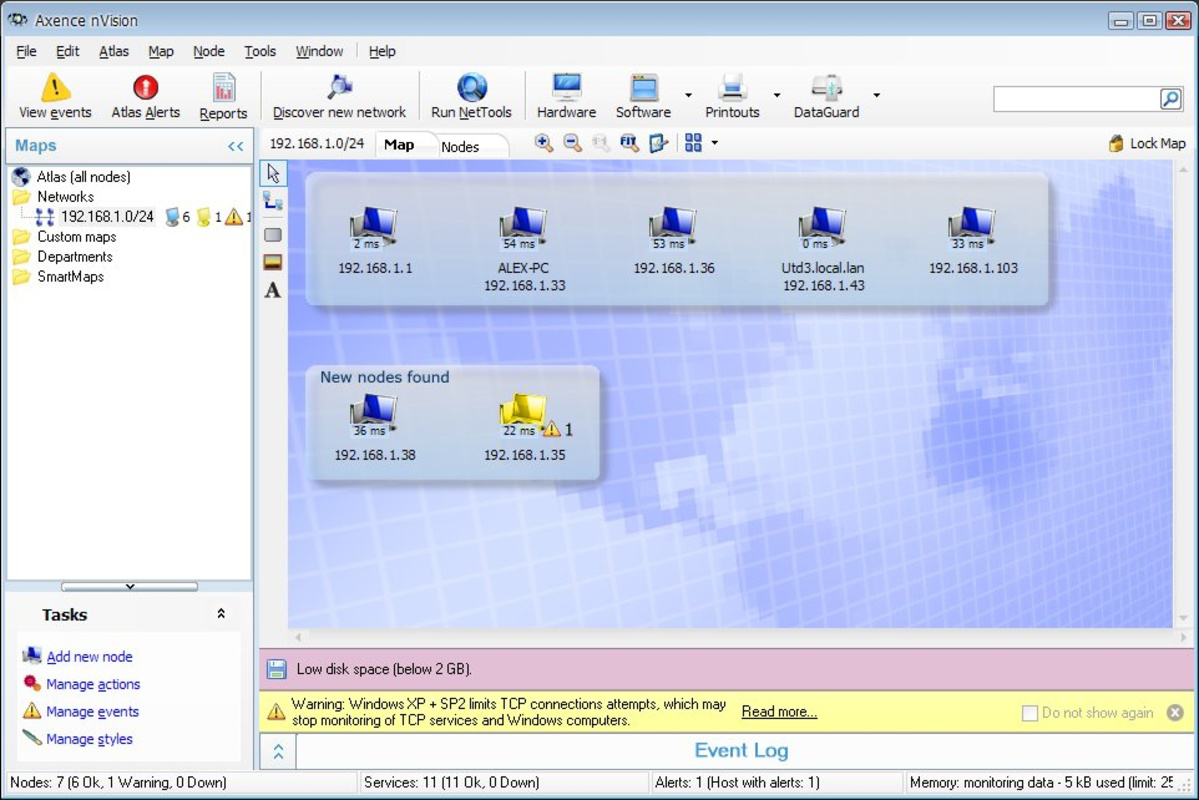Click the search magnifier button
The height and width of the screenshot is (800, 1199).
(x=1171, y=99)
